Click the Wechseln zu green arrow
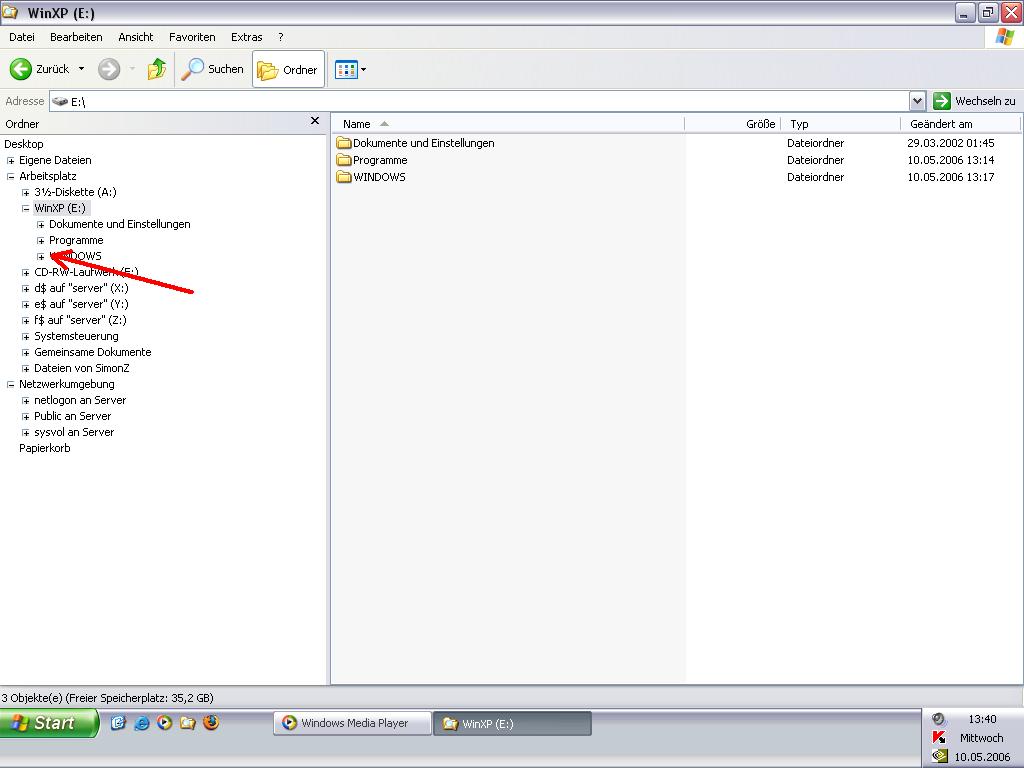The image size is (1024, 768). (941, 101)
